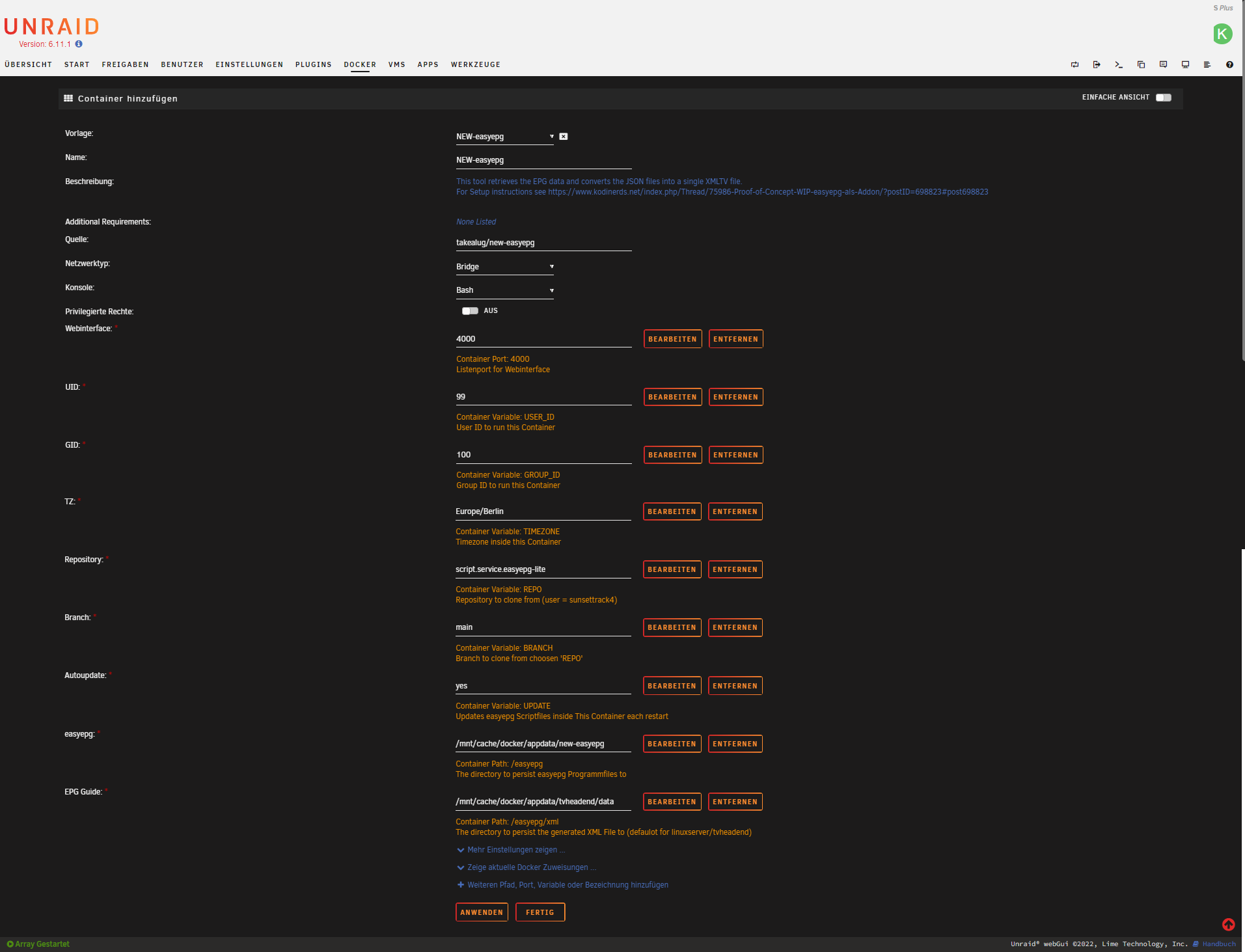Open the Einstellungen menu tab
Screen dimensions: 1245x952
click(x=249, y=64)
